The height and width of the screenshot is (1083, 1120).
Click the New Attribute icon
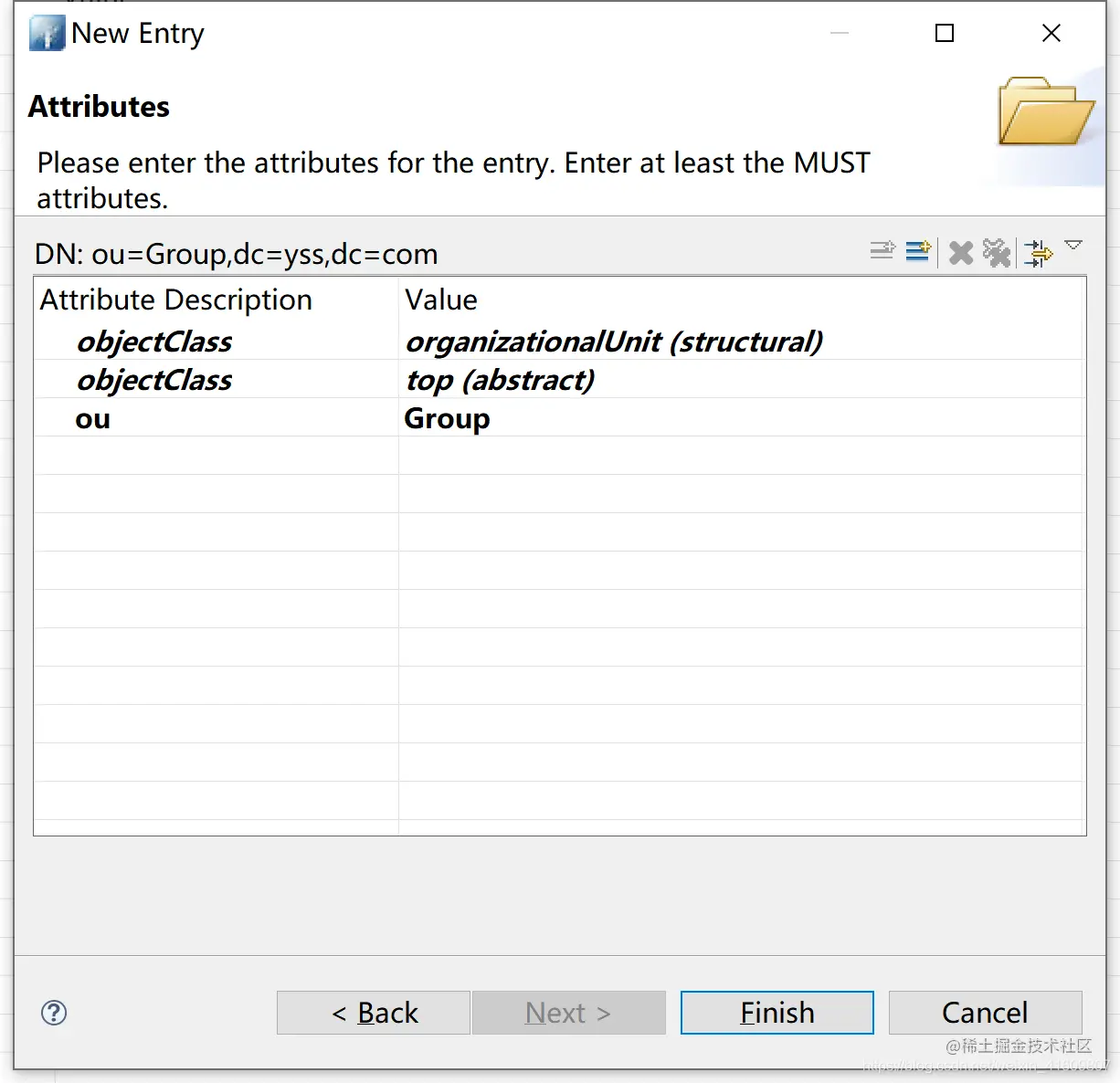(x=918, y=251)
